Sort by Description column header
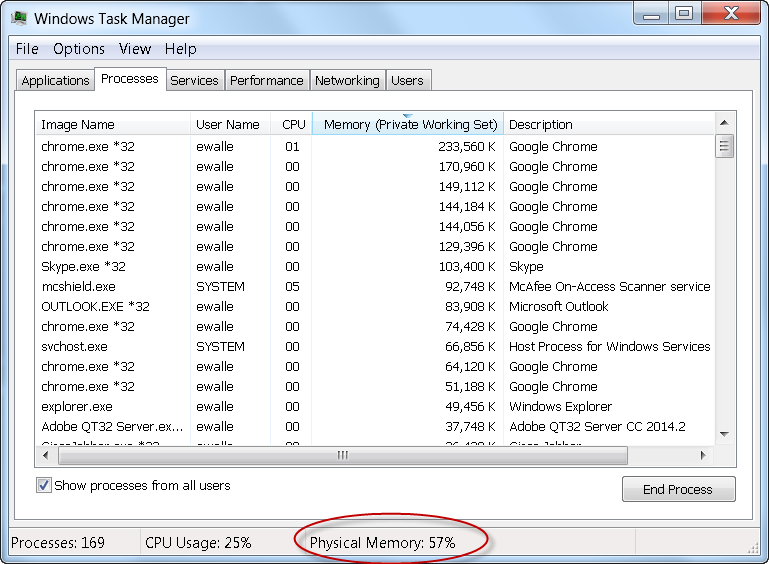Screen dimensions: 769x564 coord(609,125)
